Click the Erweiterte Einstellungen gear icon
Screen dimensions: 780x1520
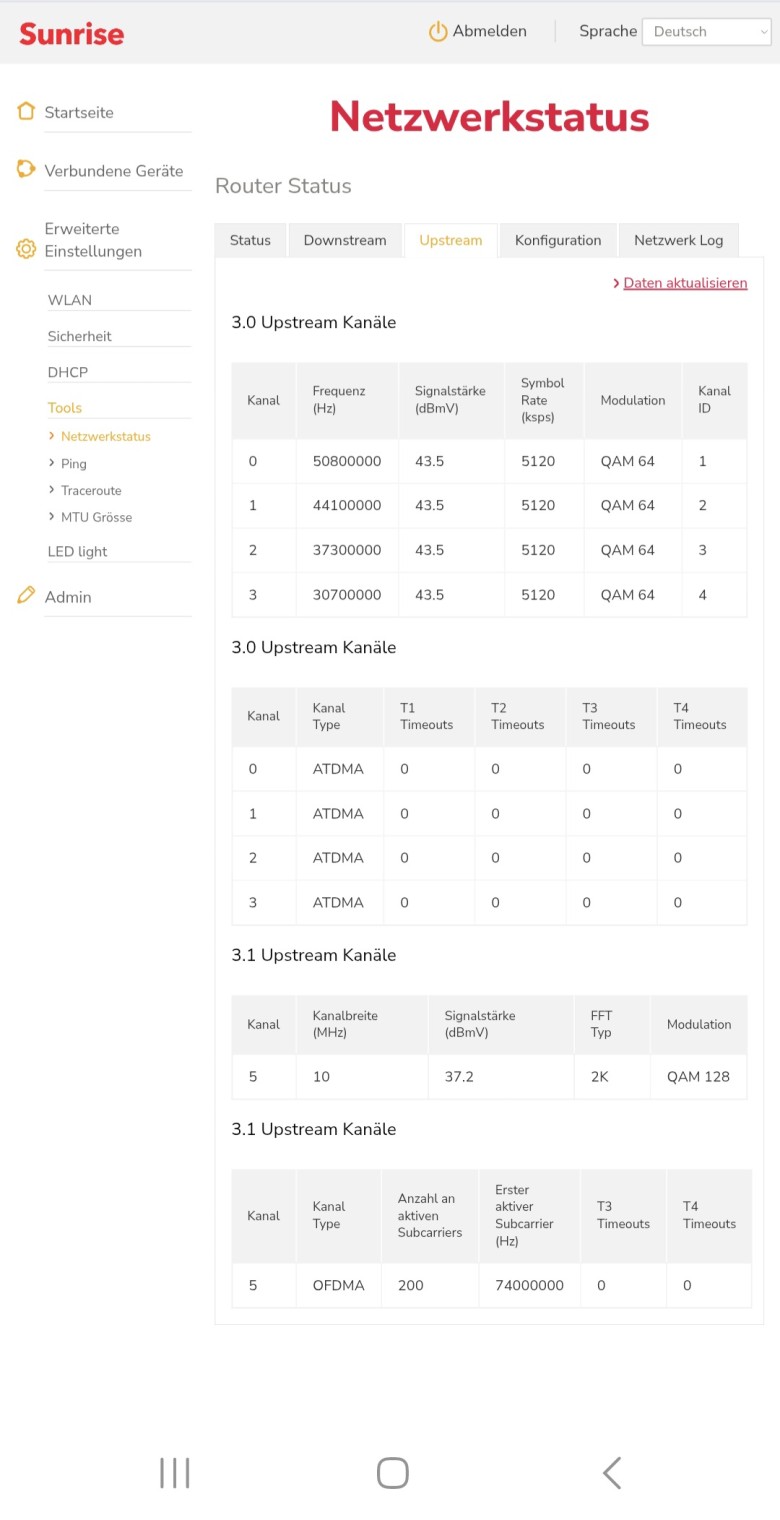[x=26, y=249]
